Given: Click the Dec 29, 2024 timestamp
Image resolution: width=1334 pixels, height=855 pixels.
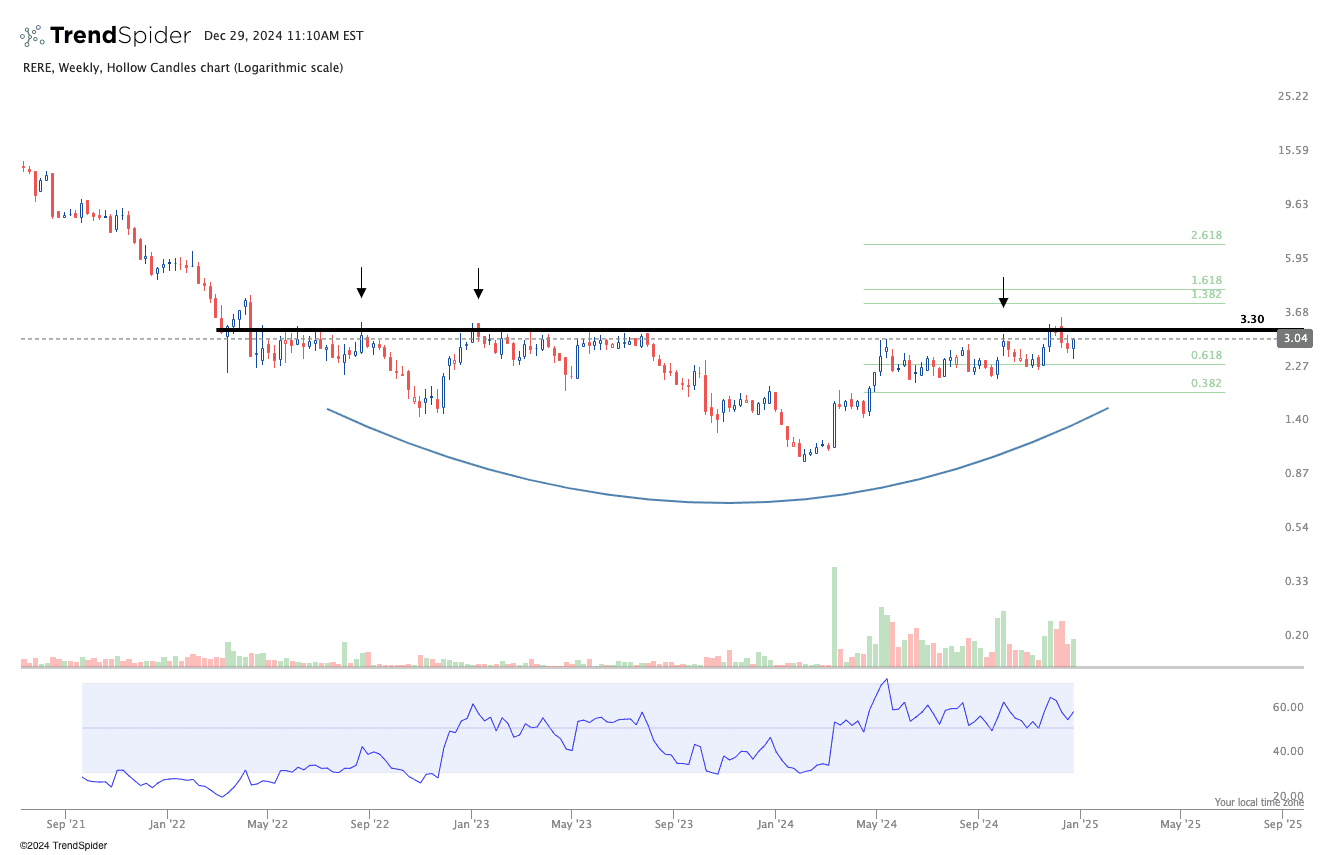Looking at the screenshot, I should tap(283, 36).
